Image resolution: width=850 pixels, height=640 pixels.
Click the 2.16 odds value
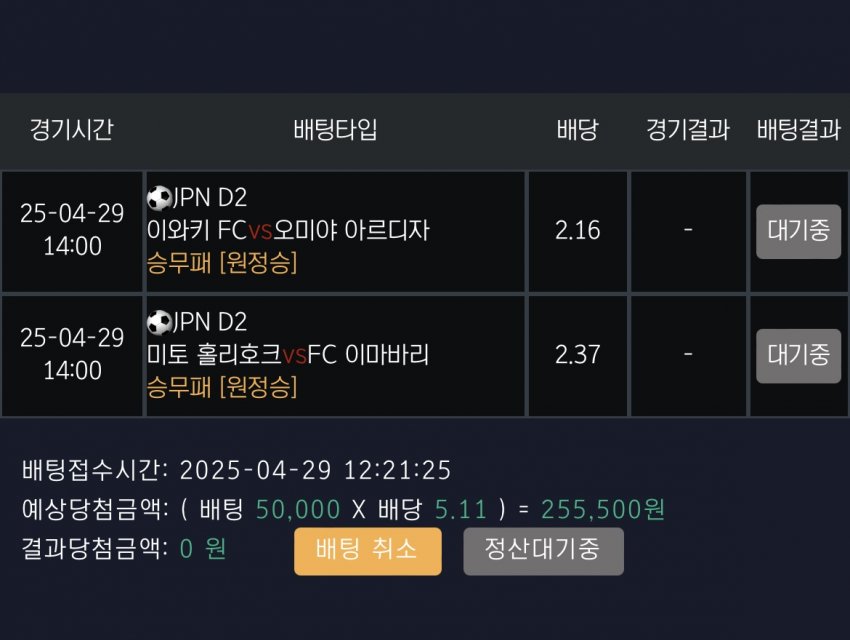[577, 231]
